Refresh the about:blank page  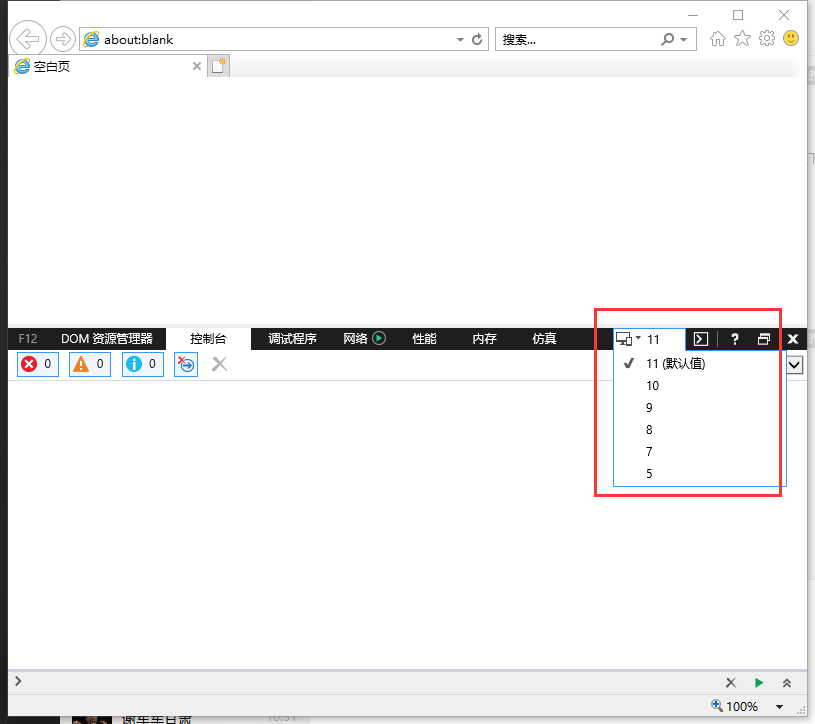[x=477, y=40]
